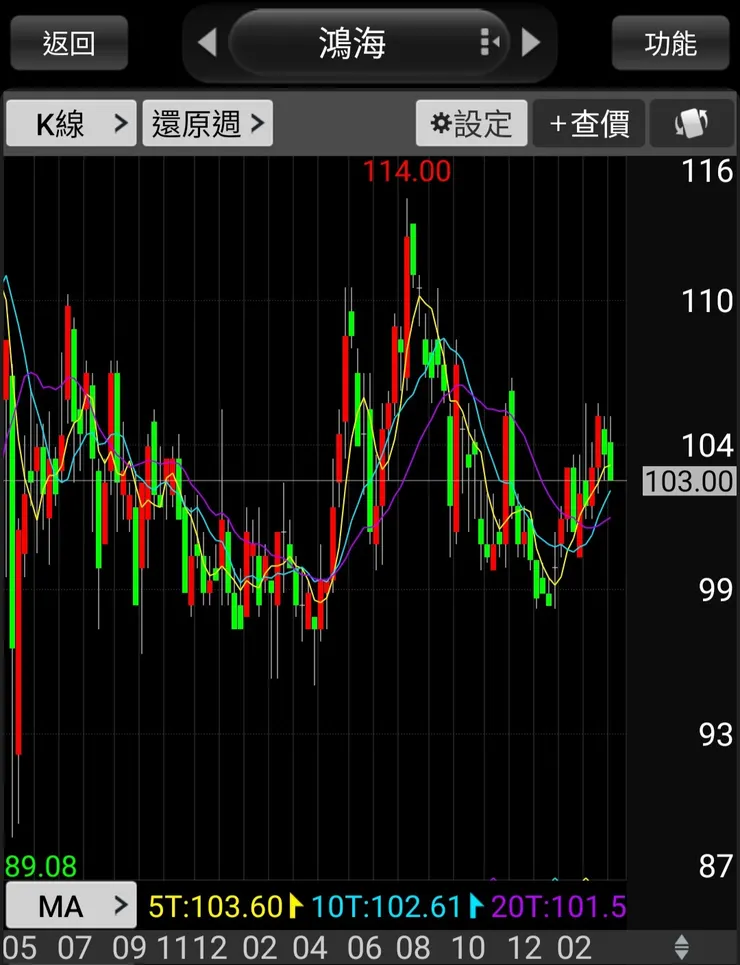Tap the yellow flag after 5T value
Screen dimensions: 740x965
pyautogui.click(x=296, y=907)
